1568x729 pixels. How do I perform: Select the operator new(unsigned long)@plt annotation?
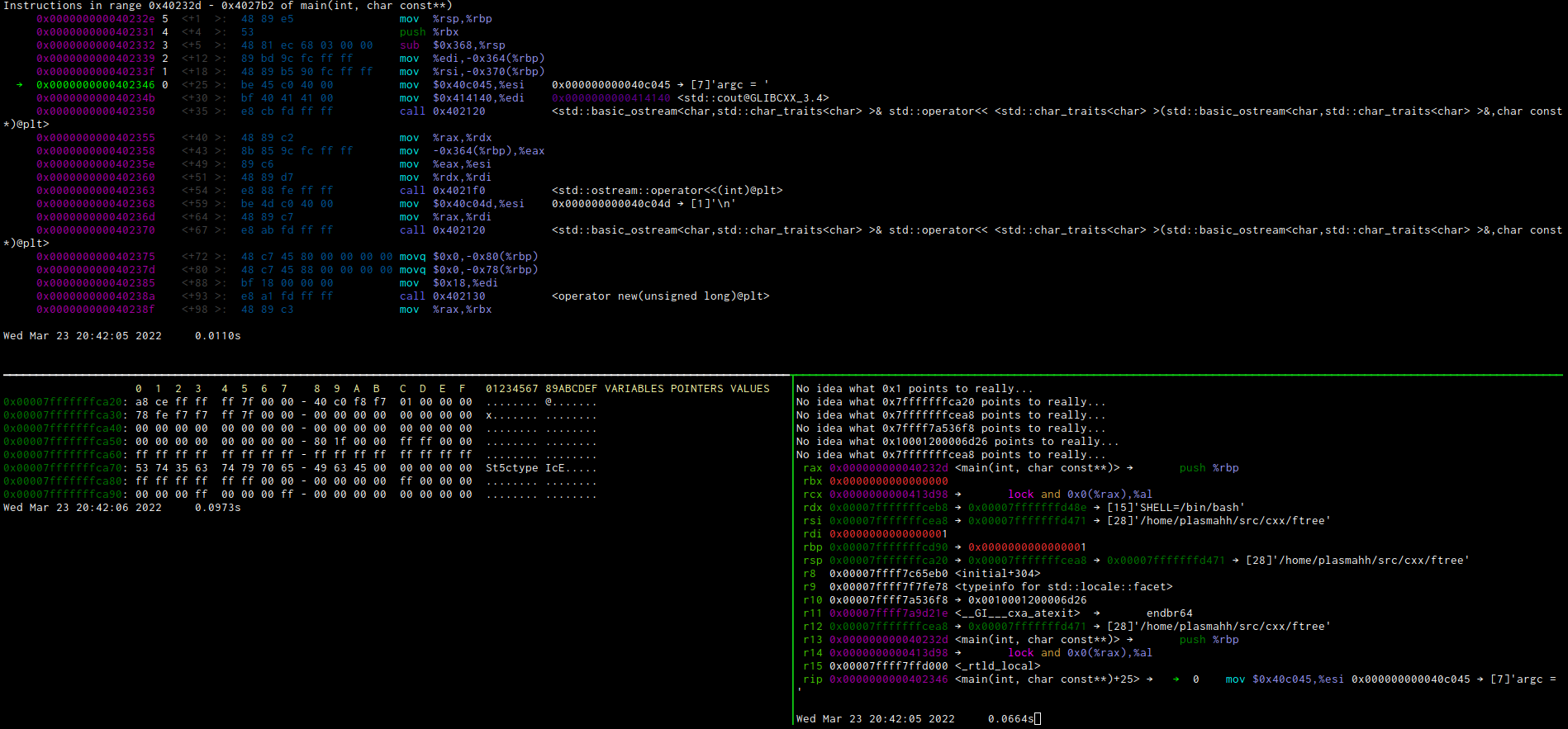[660, 296]
